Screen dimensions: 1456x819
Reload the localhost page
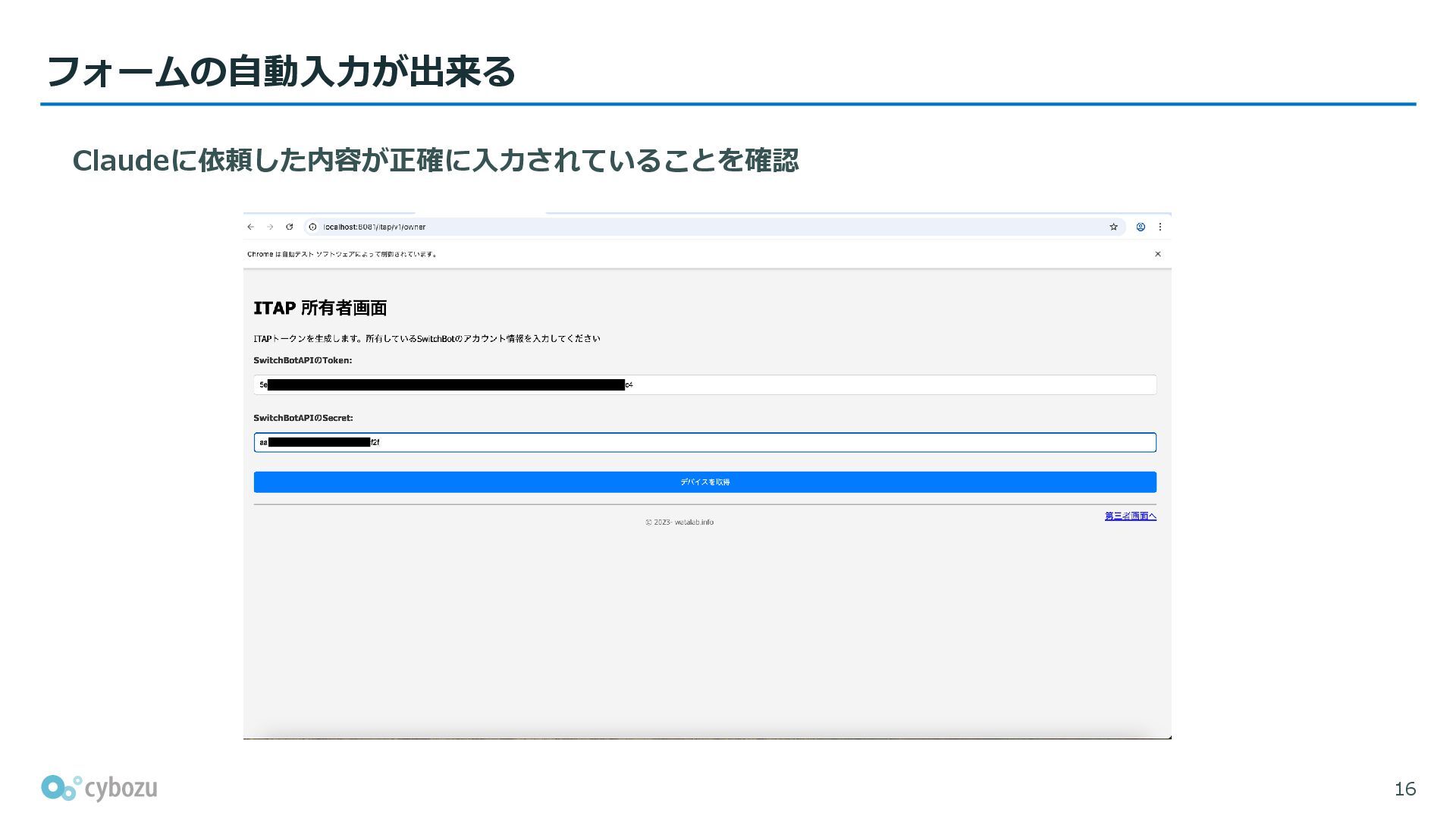289,227
